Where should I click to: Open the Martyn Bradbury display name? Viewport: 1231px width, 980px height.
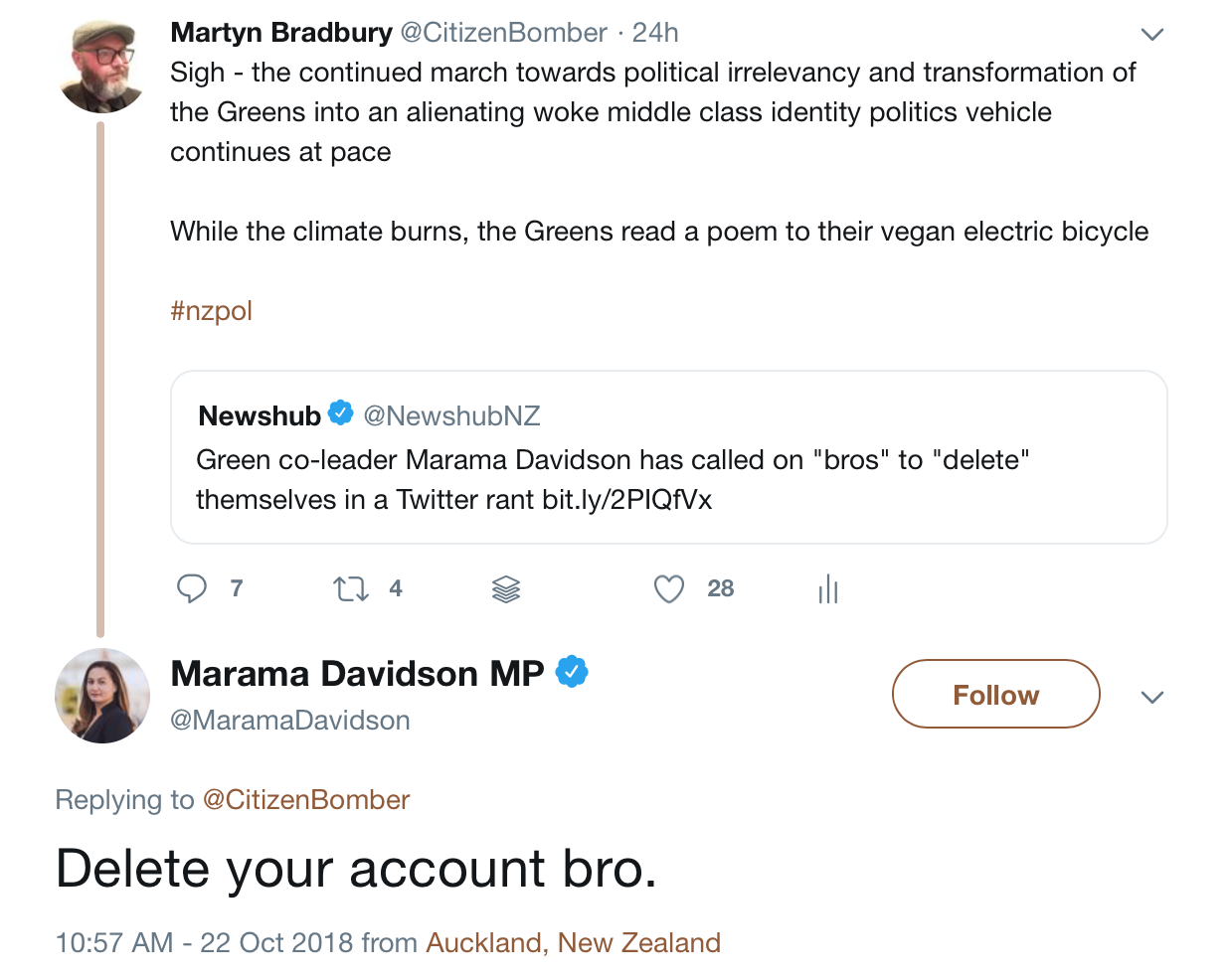(x=281, y=33)
